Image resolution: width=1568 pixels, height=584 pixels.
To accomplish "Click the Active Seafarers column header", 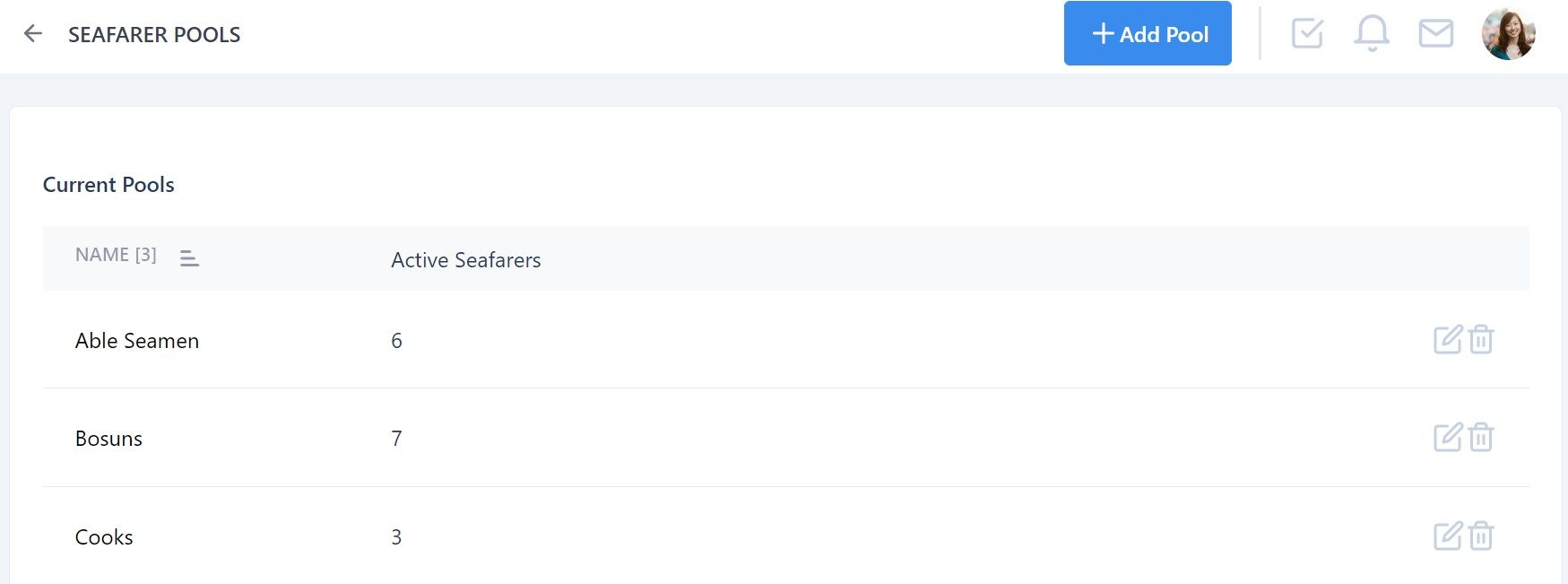I will (x=466, y=260).
